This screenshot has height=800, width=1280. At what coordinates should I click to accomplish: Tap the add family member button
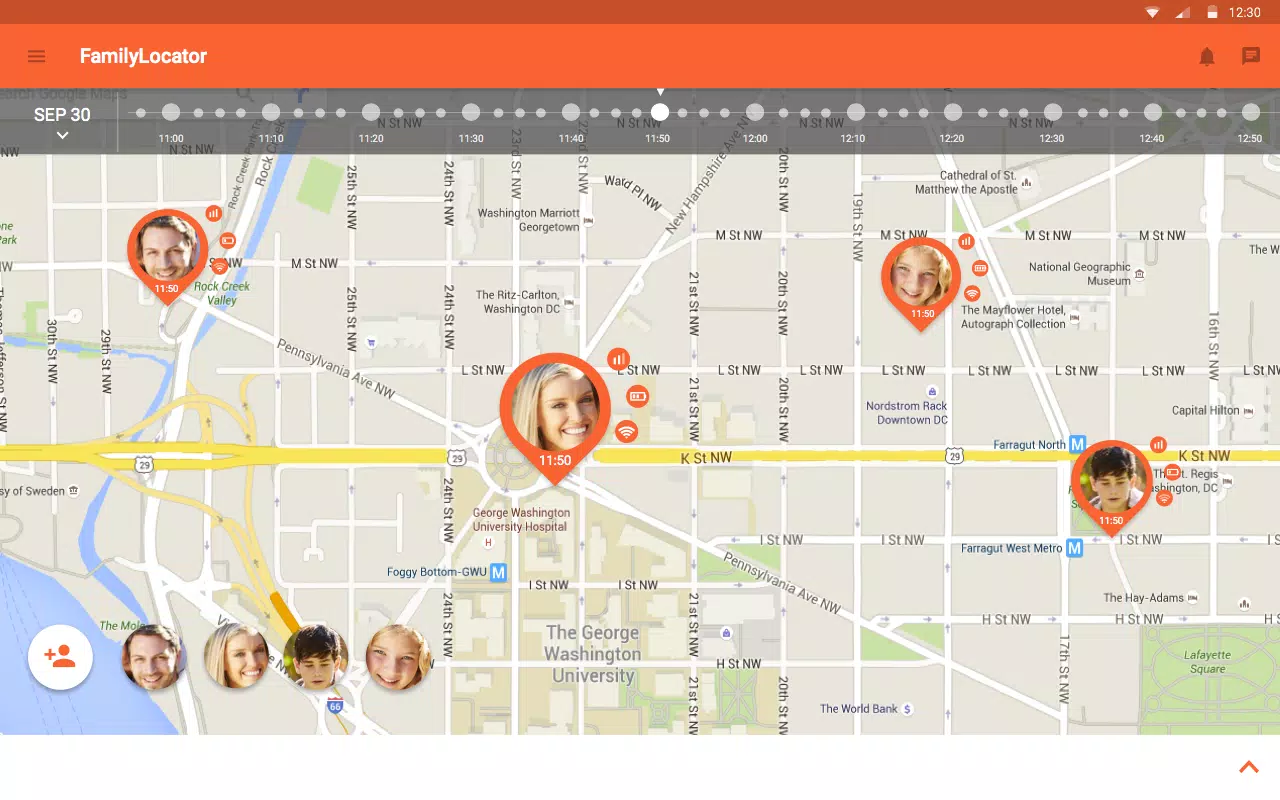pyautogui.click(x=60, y=657)
